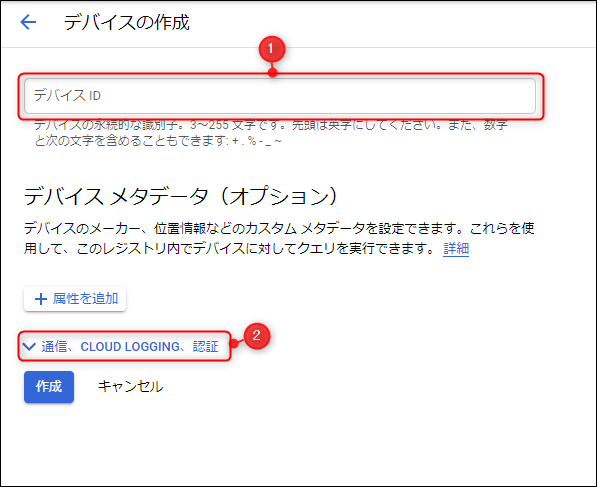Open the 詳細 link
Viewport: 597px width, 487px height.
coord(456,249)
